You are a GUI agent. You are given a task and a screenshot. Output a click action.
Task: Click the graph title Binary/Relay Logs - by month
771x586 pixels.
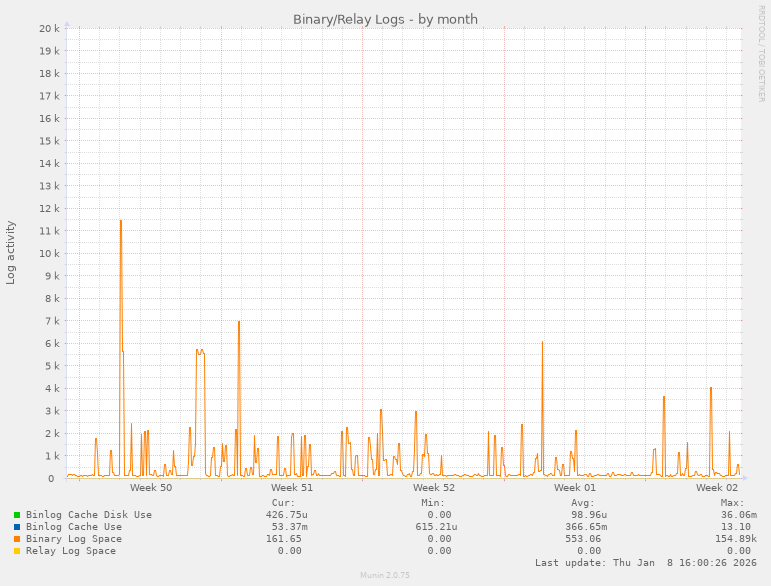coord(385,19)
